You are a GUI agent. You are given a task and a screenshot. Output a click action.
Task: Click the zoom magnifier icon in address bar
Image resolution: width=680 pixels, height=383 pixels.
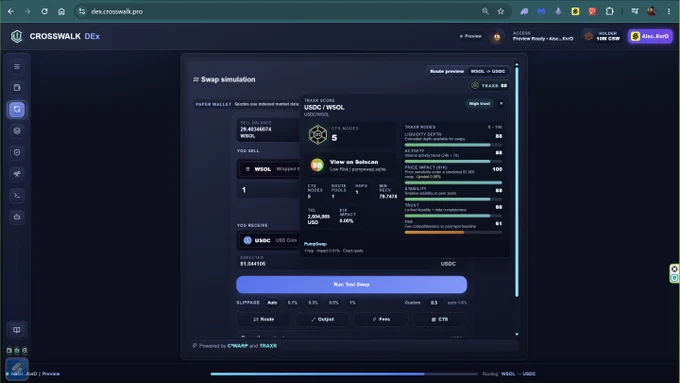click(x=485, y=11)
